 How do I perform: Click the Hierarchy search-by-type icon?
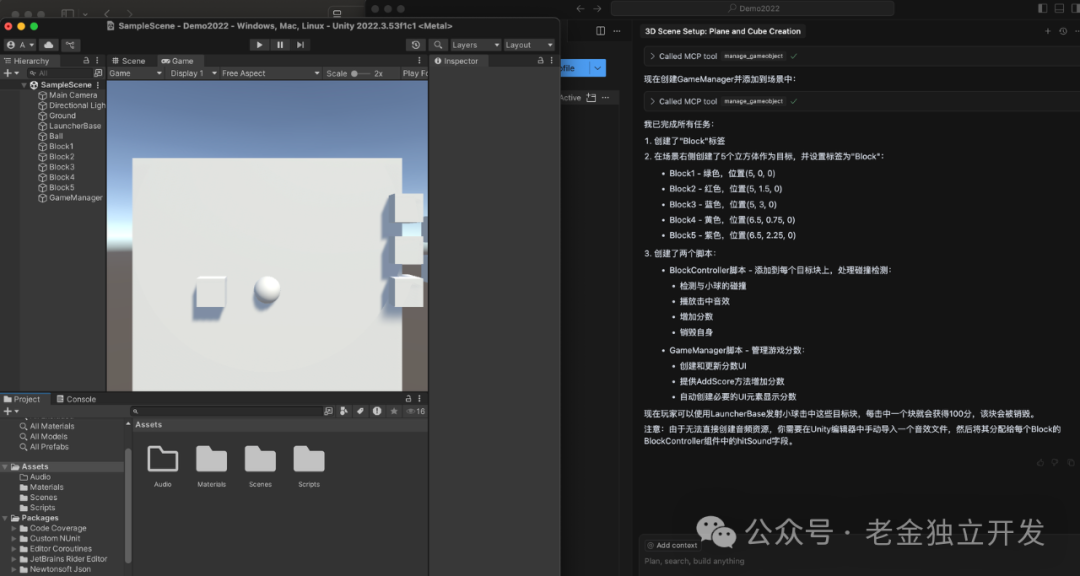[x=98, y=73]
